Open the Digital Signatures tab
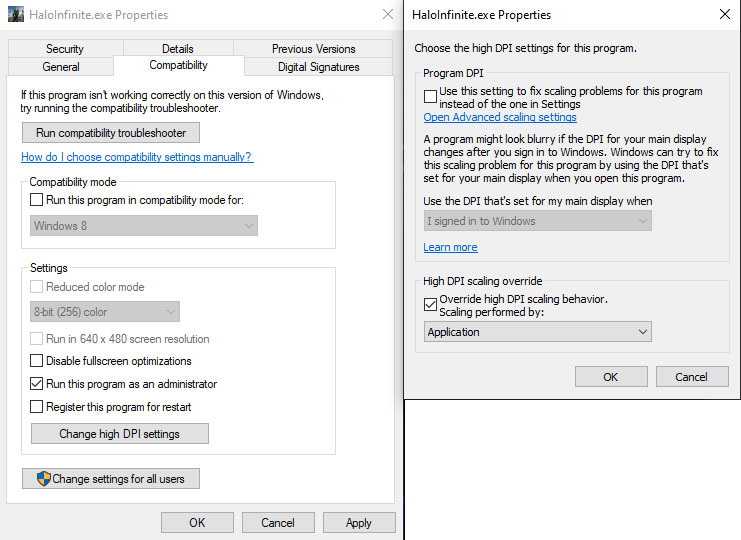The height and width of the screenshot is (540, 741). (319, 67)
